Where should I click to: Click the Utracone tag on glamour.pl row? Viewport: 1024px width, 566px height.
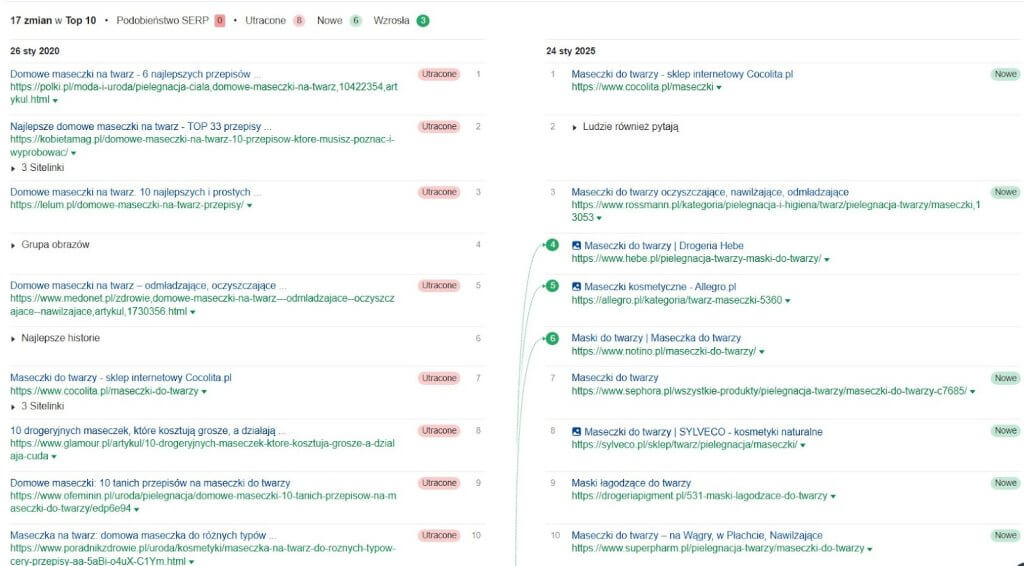tap(439, 431)
